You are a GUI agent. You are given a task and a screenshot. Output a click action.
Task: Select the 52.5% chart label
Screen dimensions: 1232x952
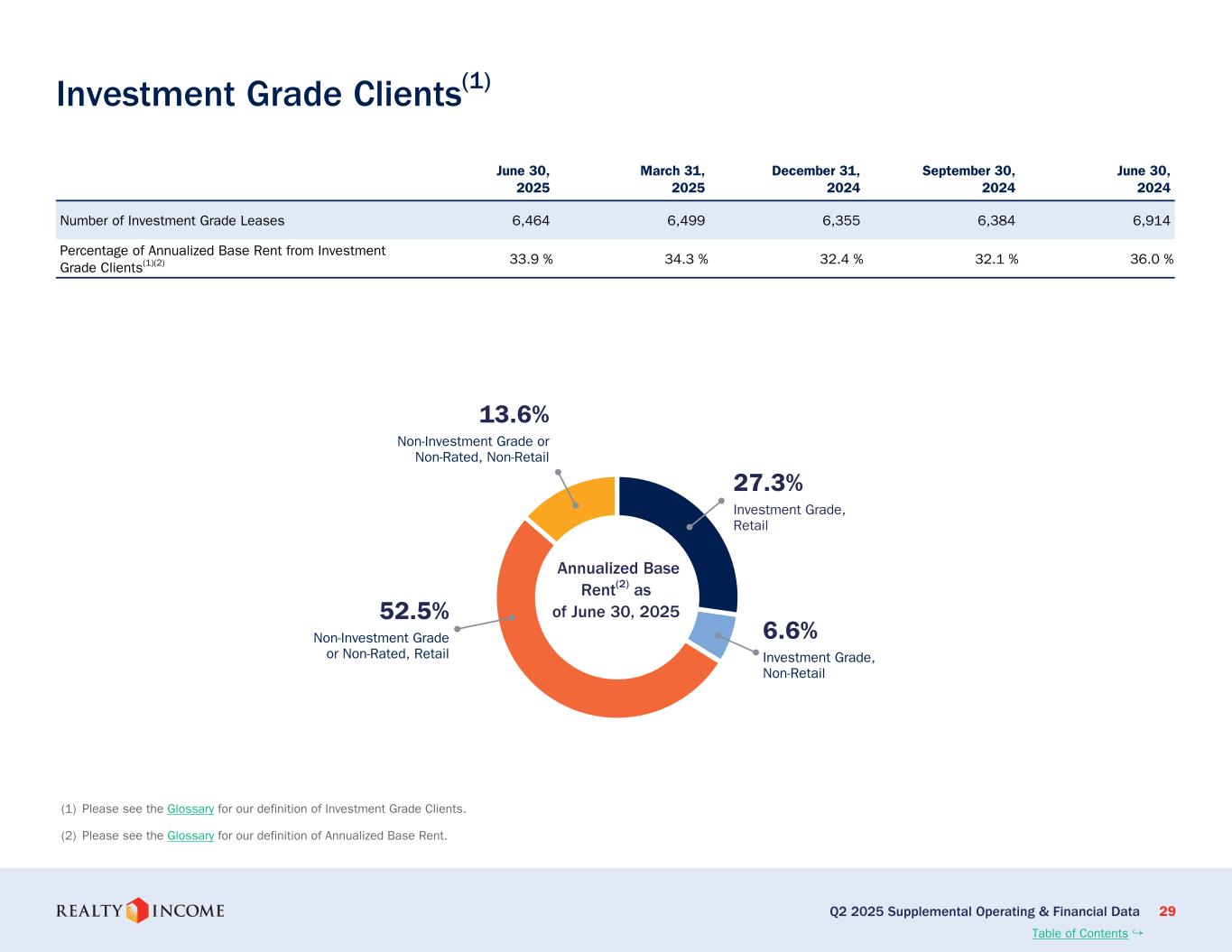click(414, 611)
